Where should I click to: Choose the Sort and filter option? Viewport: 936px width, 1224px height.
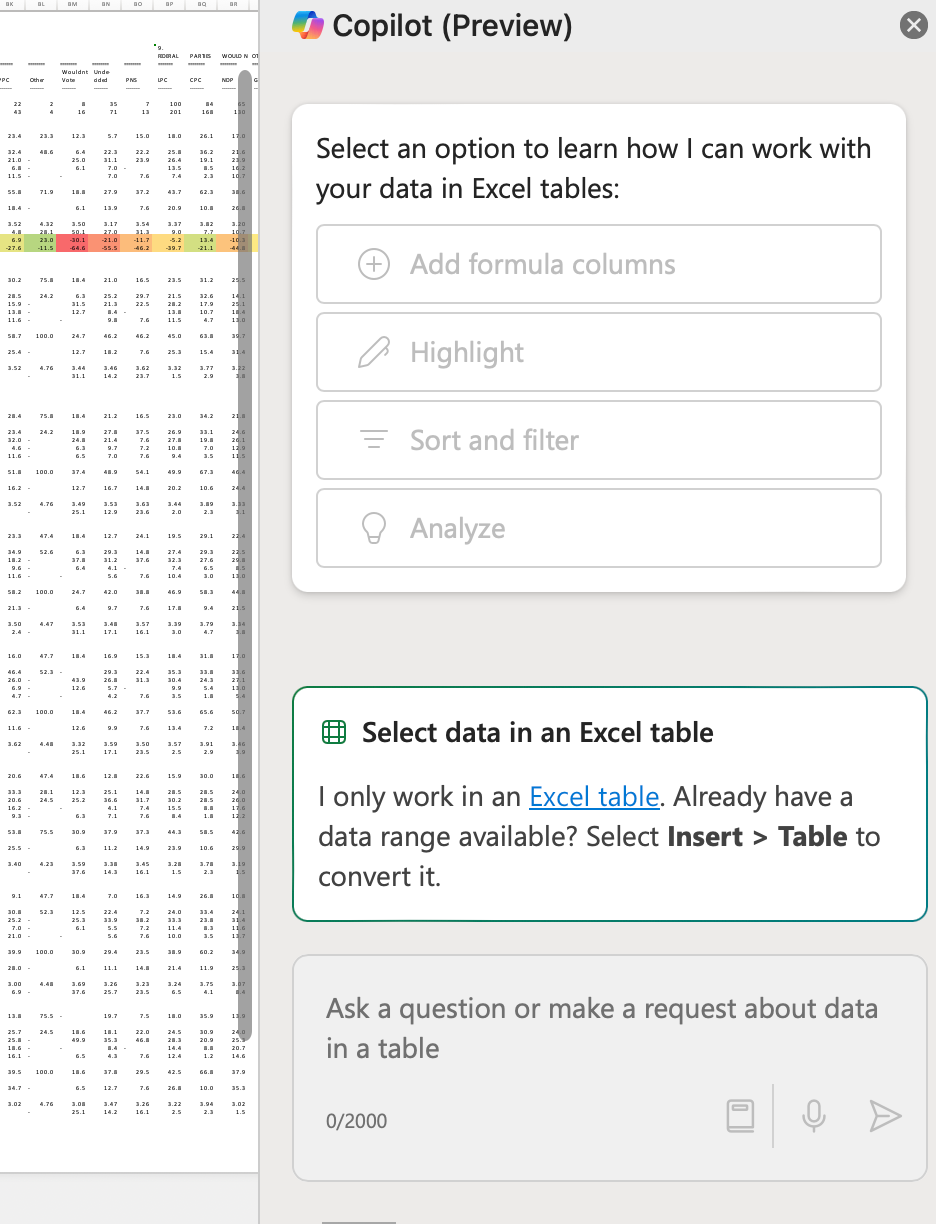pyautogui.click(x=598, y=440)
